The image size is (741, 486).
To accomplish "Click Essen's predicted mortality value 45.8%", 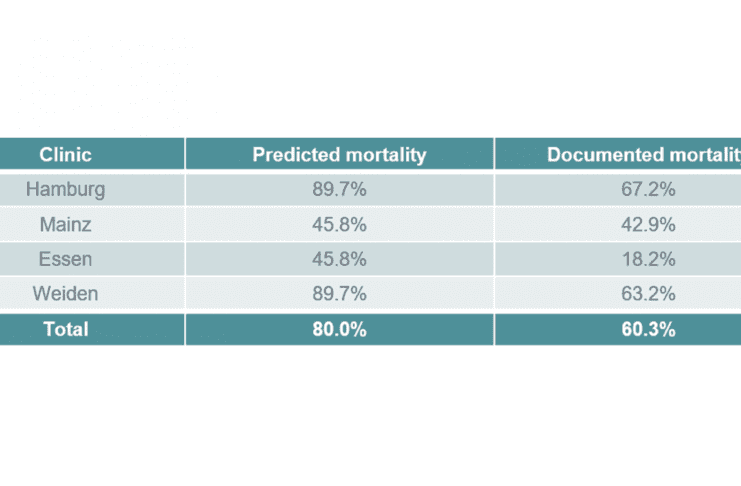I will coord(339,259).
